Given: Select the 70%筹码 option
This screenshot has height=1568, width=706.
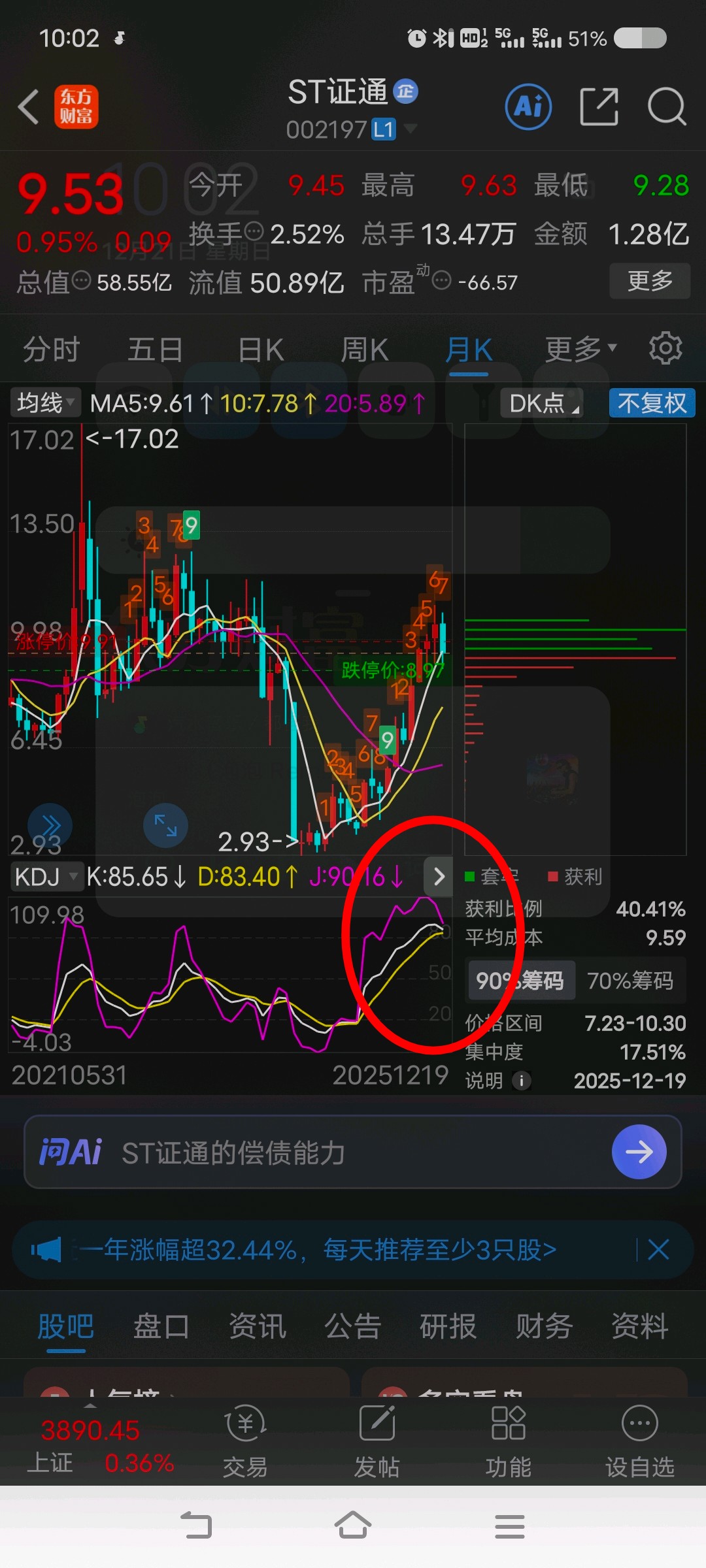Looking at the screenshot, I should pyautogui.click(x=630, y=981).
